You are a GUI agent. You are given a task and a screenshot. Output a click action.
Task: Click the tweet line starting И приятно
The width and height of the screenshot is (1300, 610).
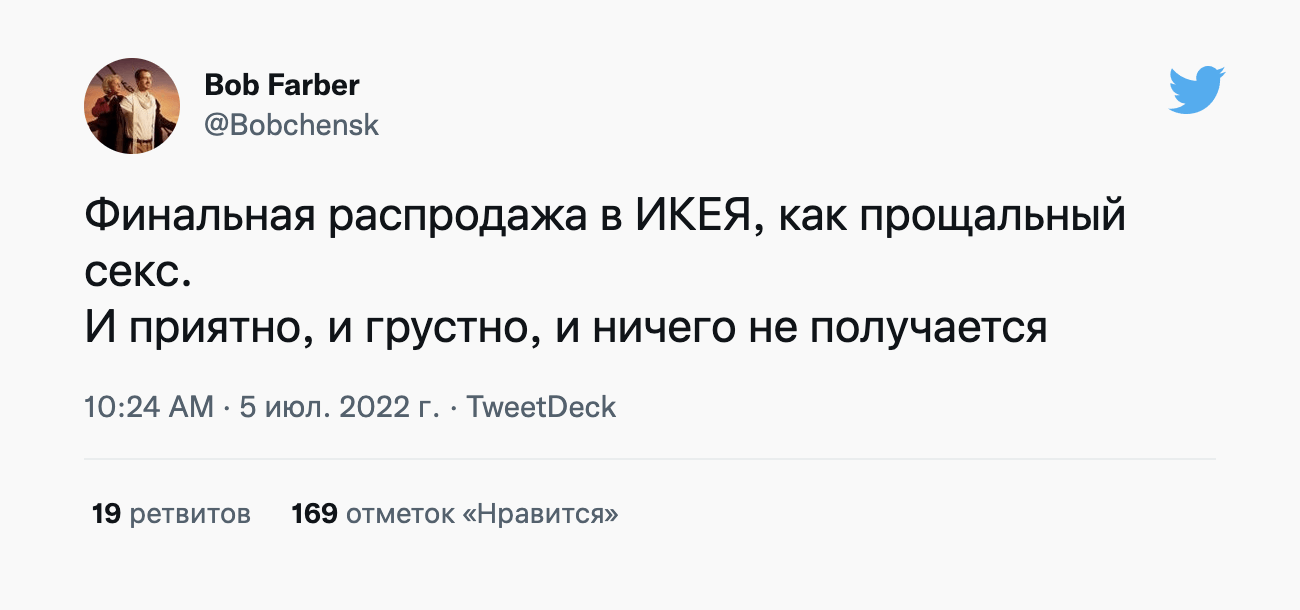click(x=565, y=326)
